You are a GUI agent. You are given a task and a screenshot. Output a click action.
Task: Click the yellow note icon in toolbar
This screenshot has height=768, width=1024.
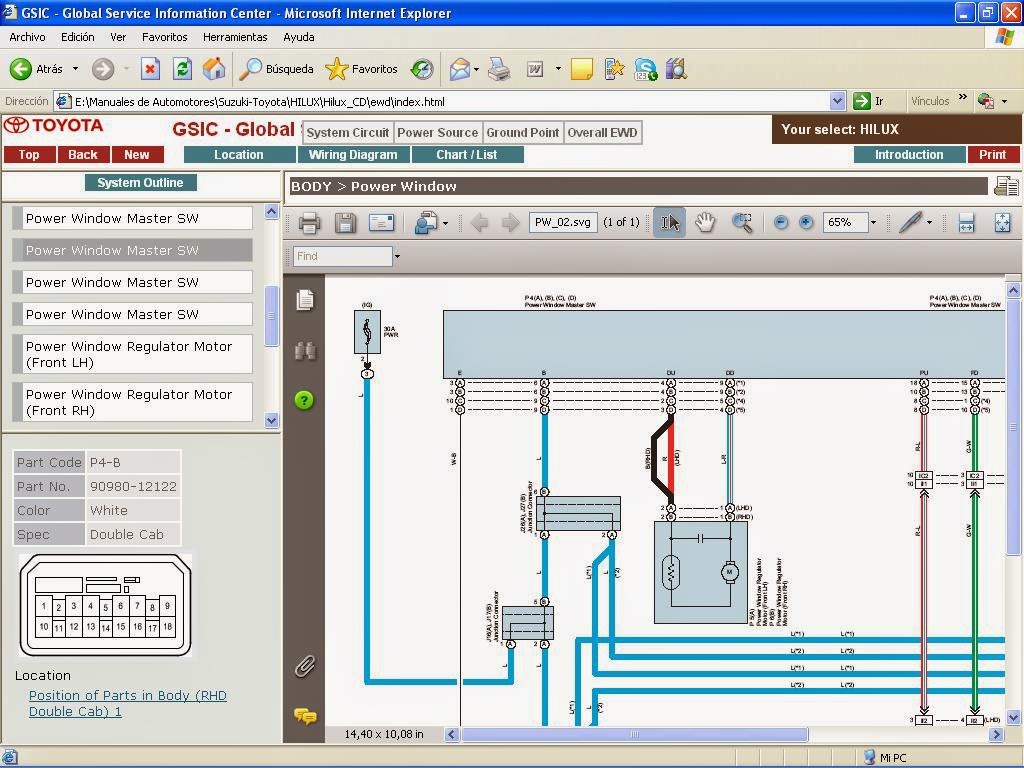(x=581, y=69)
